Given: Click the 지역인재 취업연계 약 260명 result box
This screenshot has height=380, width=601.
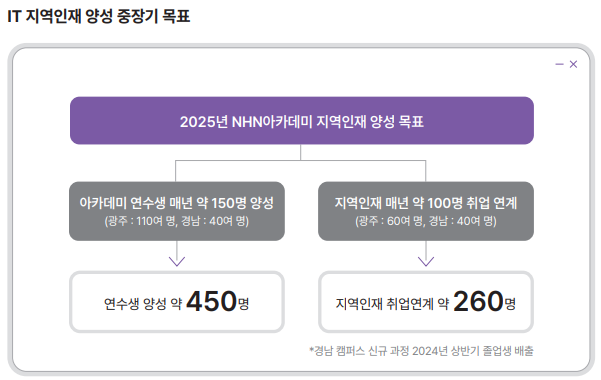Looking at the screenshot, I should [x=426, y=302].
